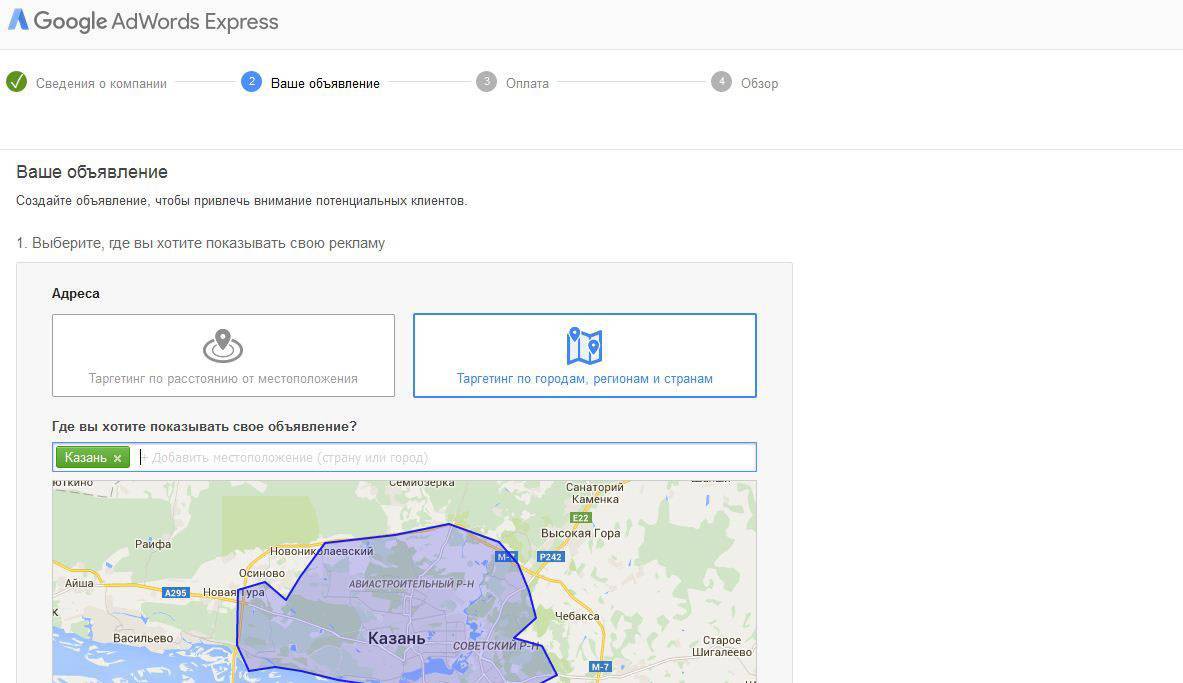
Task: Click the Google AdWords Express logo
Action: pos(143,21)
